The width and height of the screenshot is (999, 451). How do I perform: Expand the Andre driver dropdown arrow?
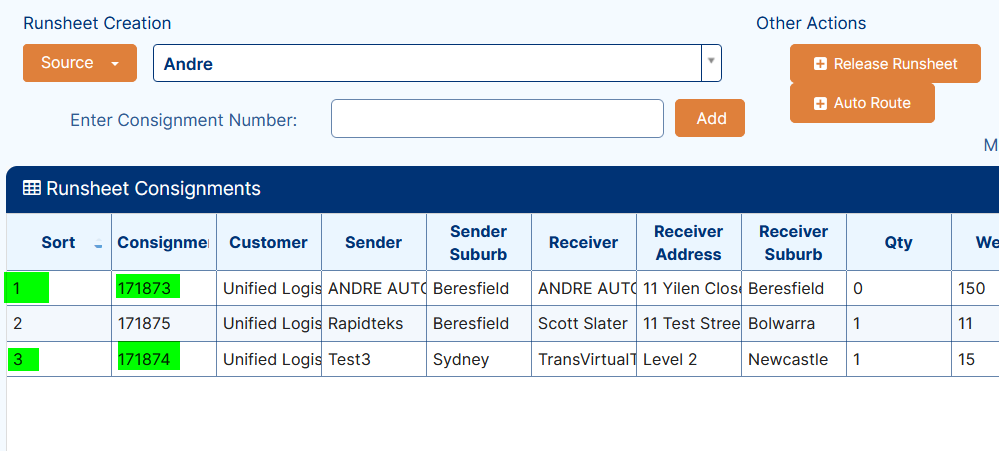711,62
